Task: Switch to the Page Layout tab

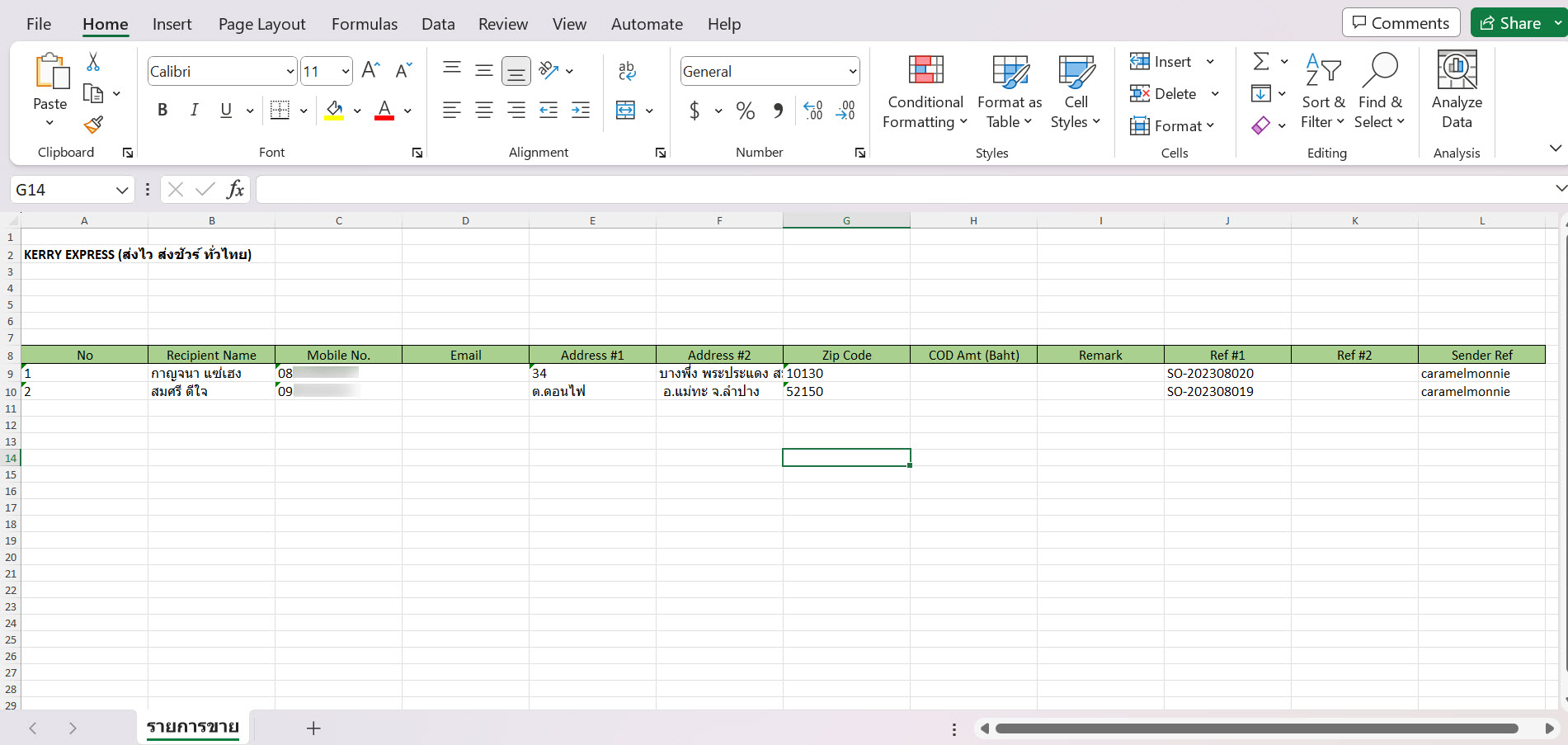Action: pos(261,24)
